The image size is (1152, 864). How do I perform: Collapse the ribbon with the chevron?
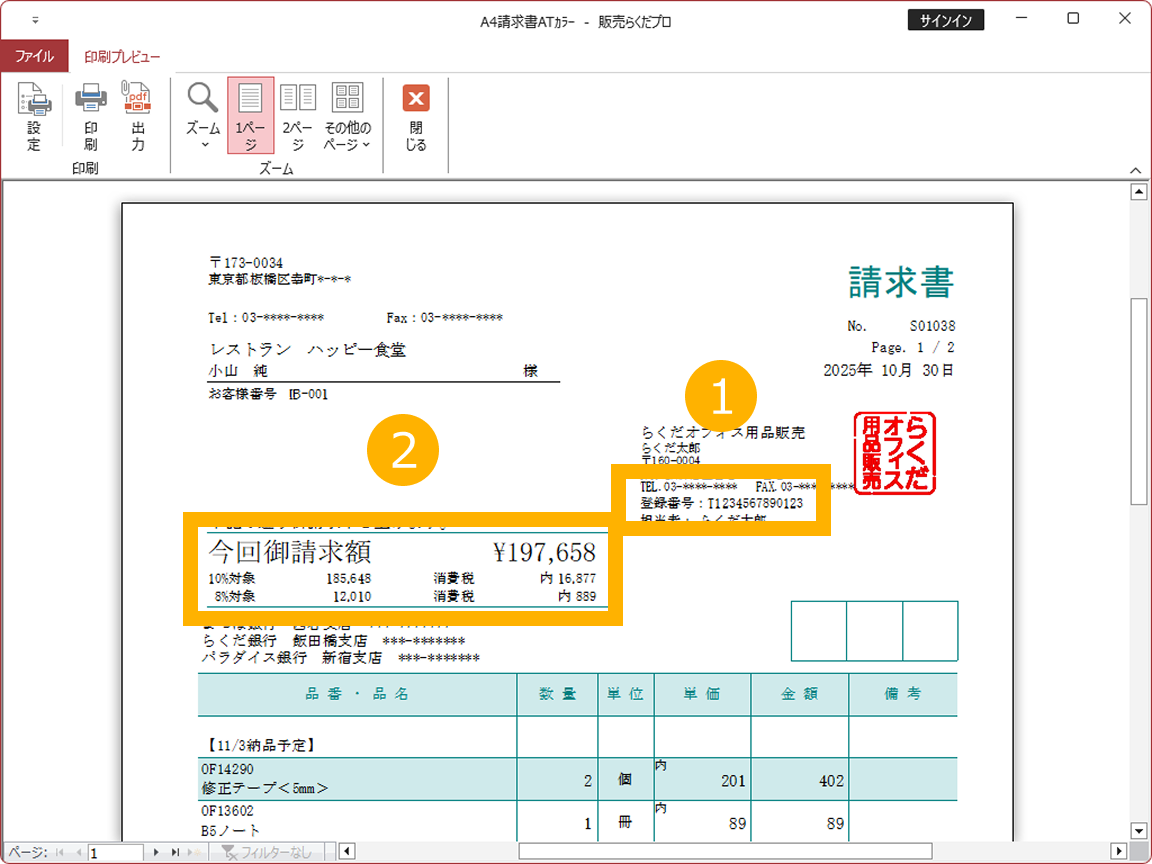1135,170
